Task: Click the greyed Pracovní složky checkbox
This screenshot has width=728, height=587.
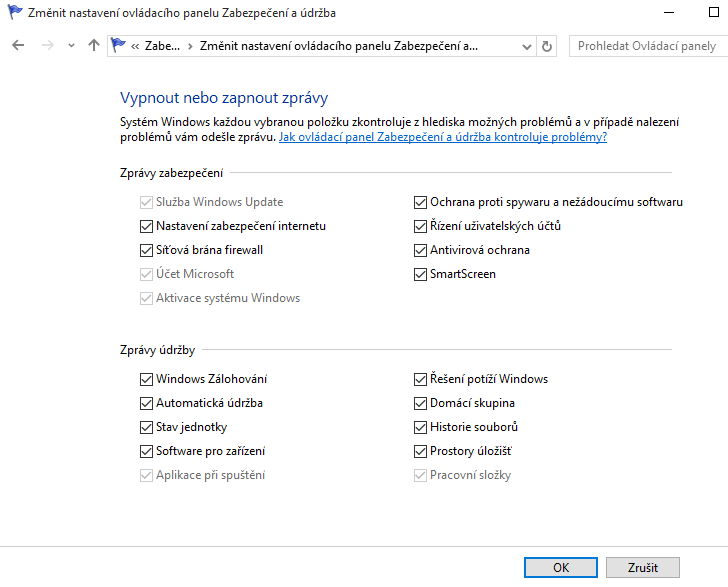Action: coord(420,476)
